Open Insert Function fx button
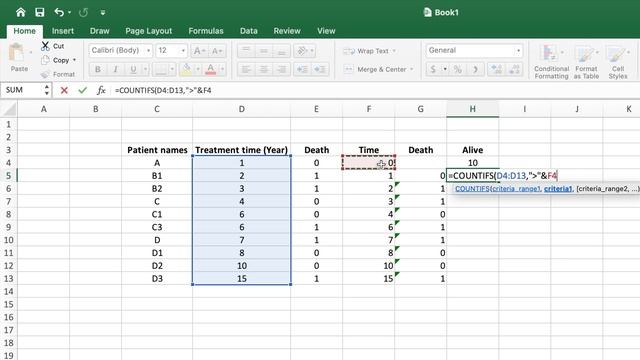Image resolution: width=640 pixels, height=360 pixels. click(x=101, y=90)
